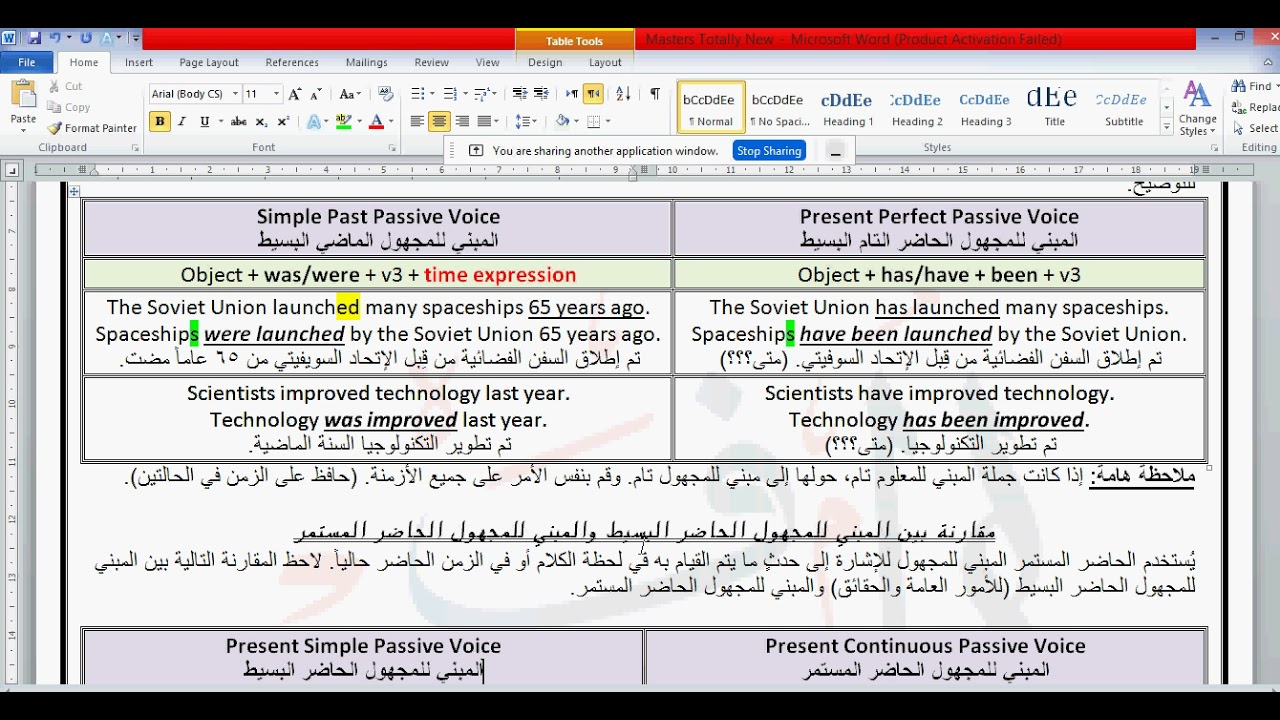Image resolution: width=1280 pixels, height=720 pixels.
Task: Open the Font dialog launcher
Action: tap(394, 148)
